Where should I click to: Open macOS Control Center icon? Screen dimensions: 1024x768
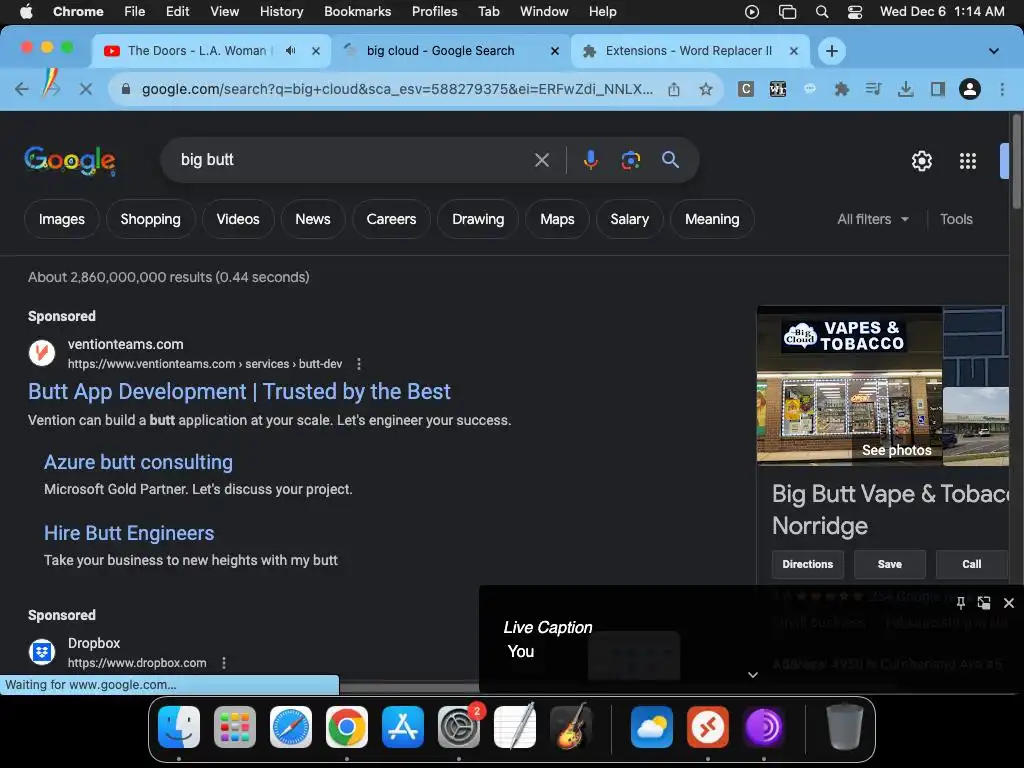click(854, 12)
